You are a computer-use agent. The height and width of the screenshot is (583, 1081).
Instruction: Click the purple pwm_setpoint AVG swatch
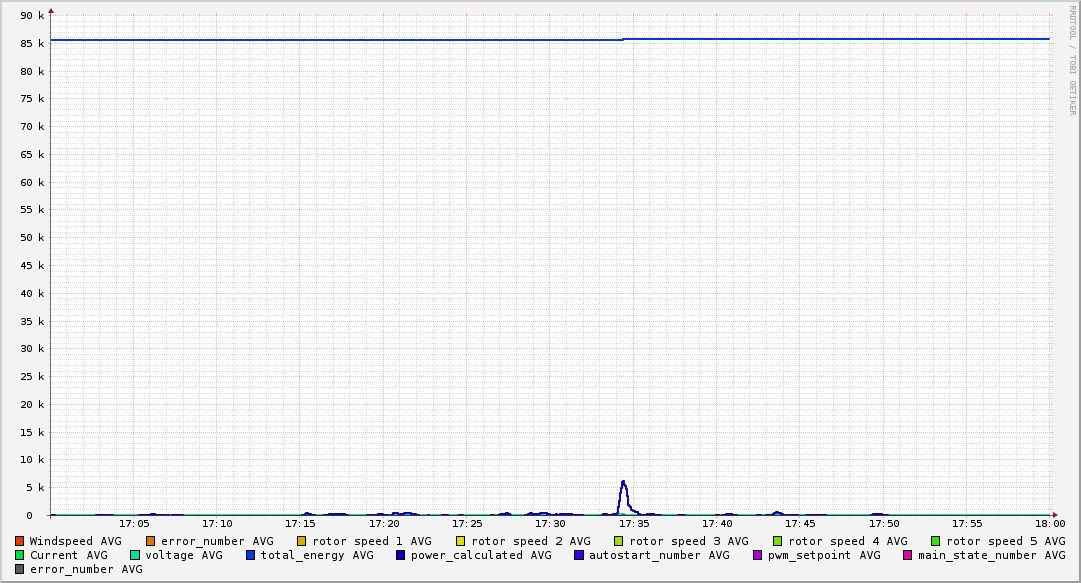coord(757,555)
